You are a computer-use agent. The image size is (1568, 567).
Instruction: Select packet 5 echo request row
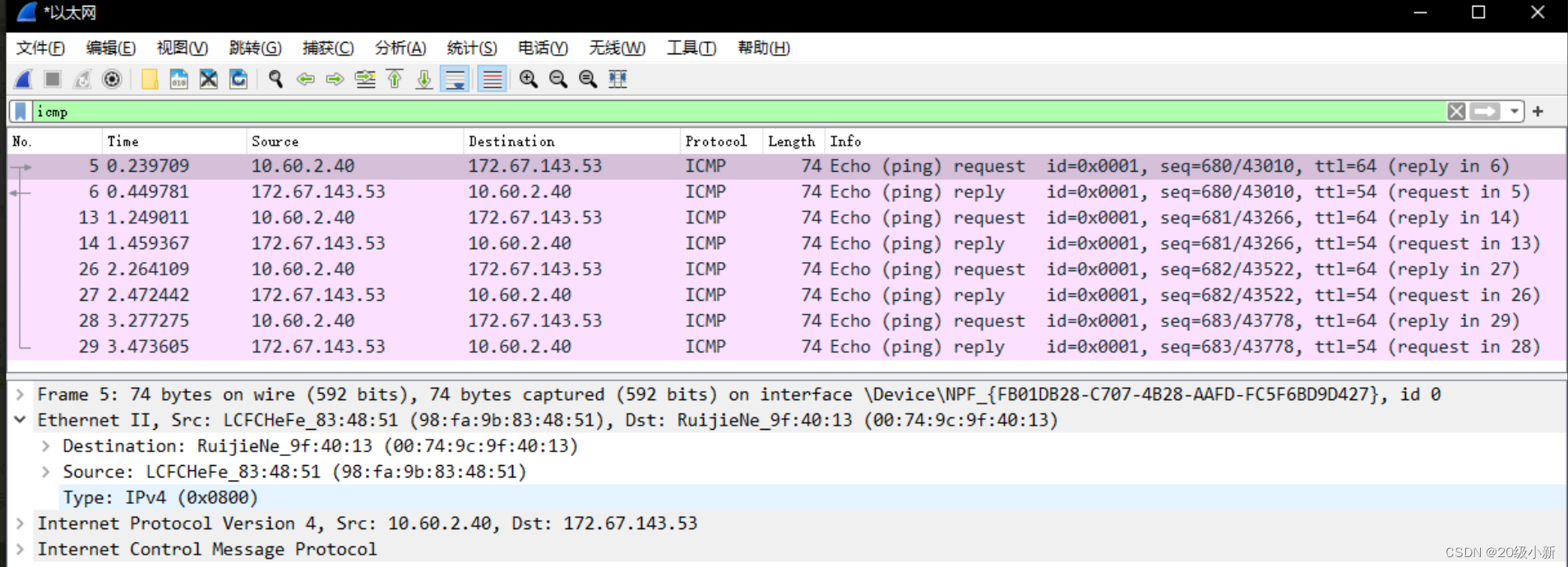click(x=786, y=166)
